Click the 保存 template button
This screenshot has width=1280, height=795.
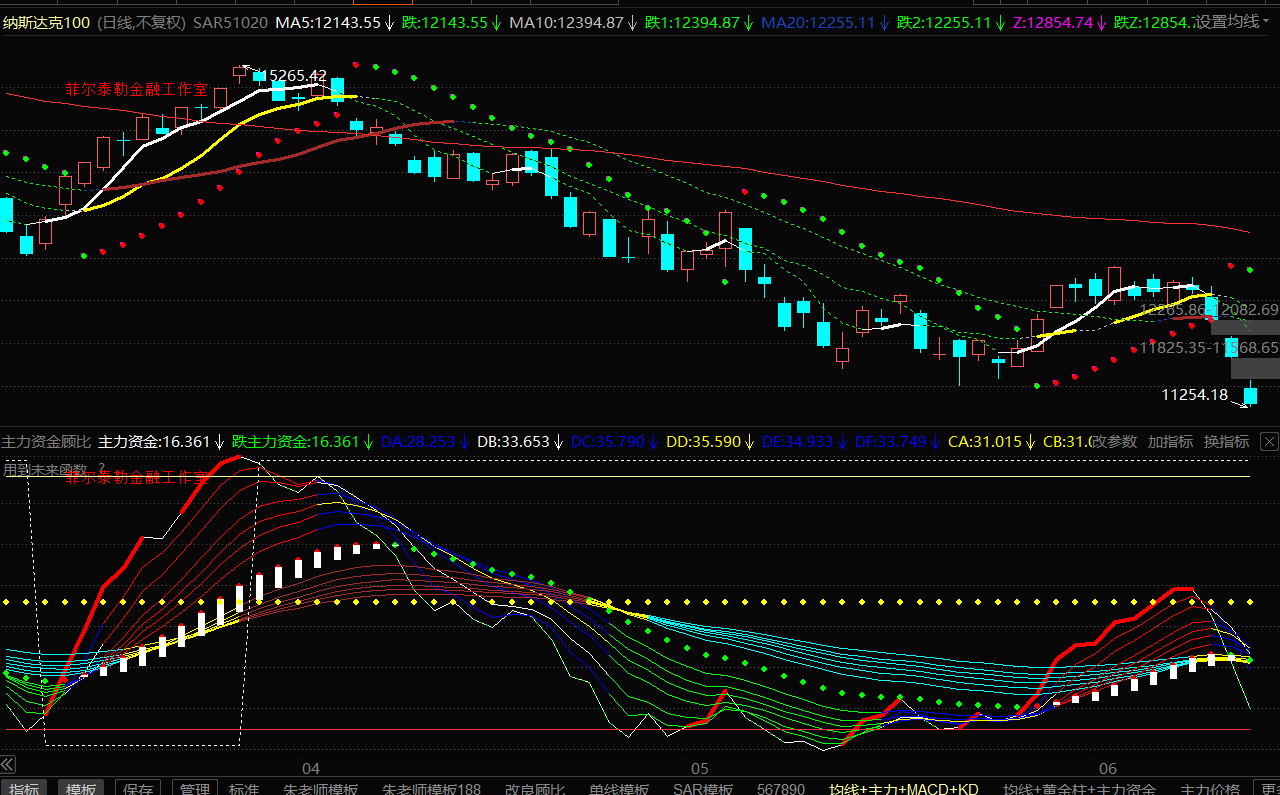point(138,788)
